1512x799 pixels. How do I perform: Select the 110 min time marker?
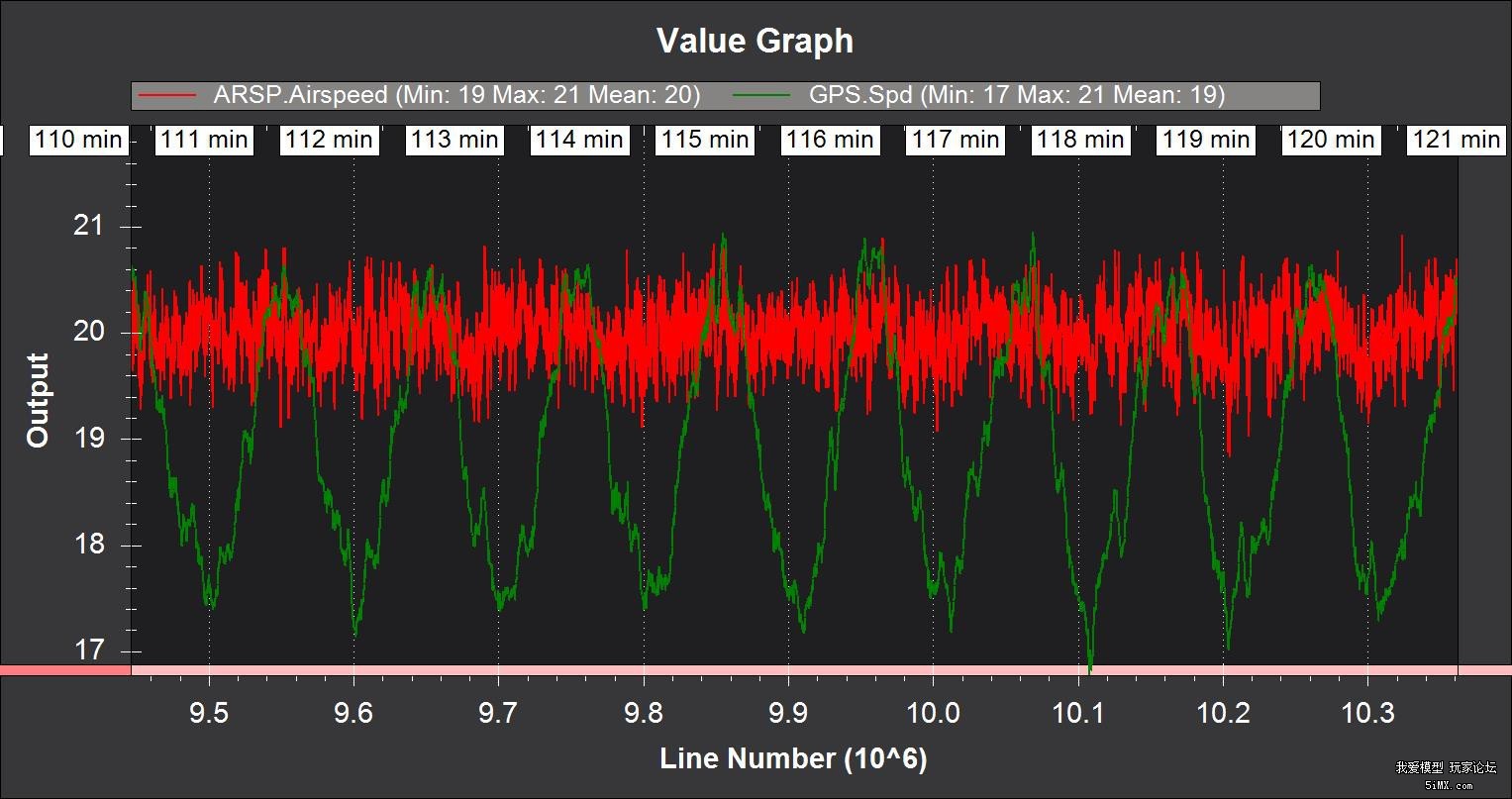click(x=80, y=140)
